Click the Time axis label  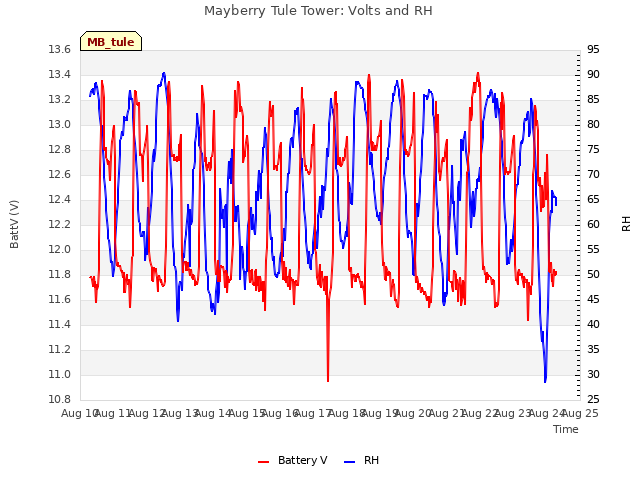(x=566, y=429)
